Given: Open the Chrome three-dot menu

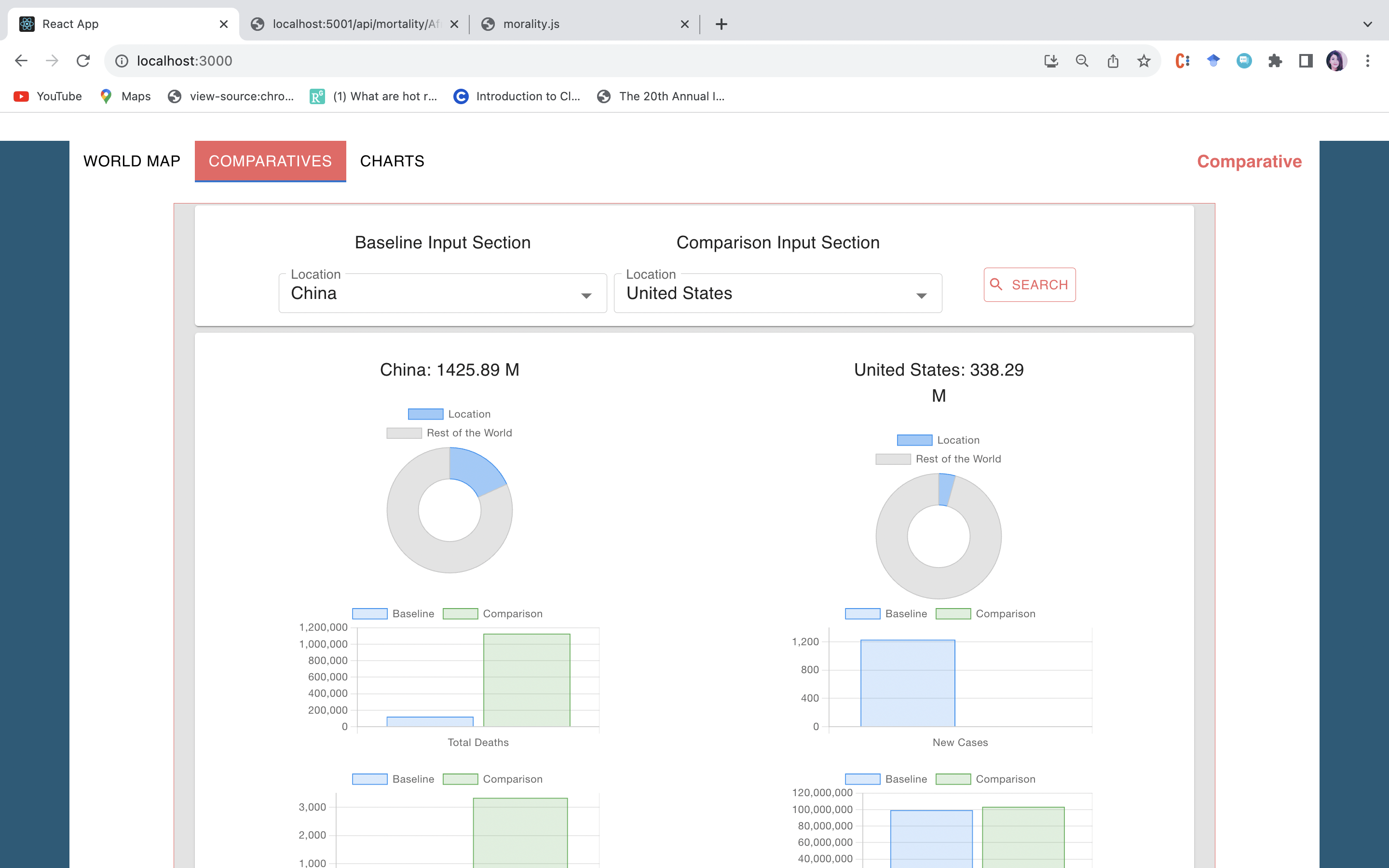Looking at the screenshot, I should tap(1368, 61).
